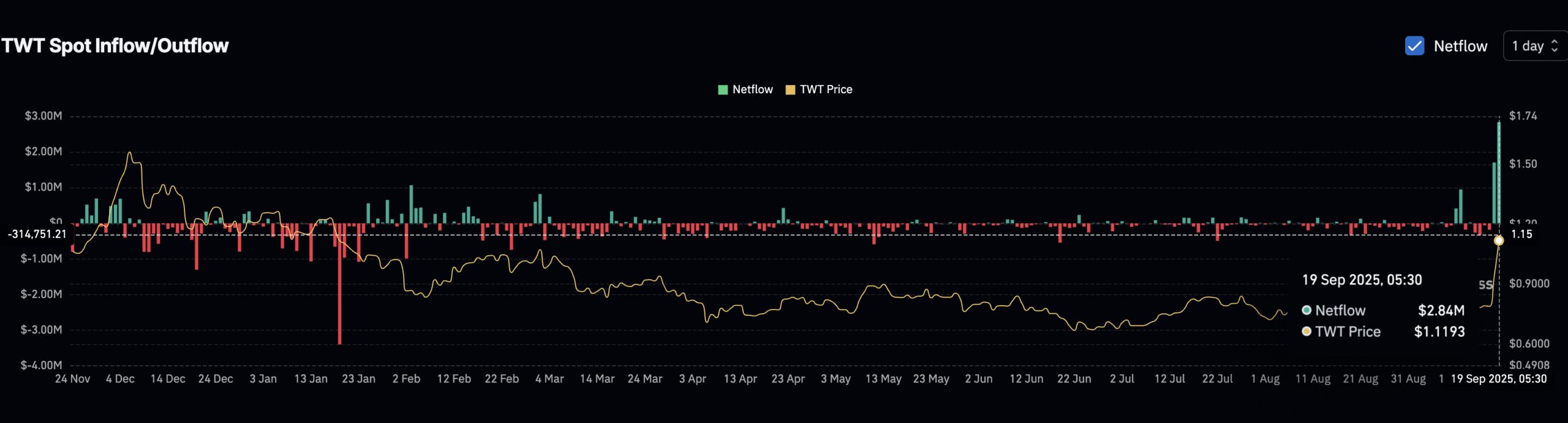Click the $0.6000 right axis label
Viewport: 1568px width, 423px height.
coord(1529,344)
